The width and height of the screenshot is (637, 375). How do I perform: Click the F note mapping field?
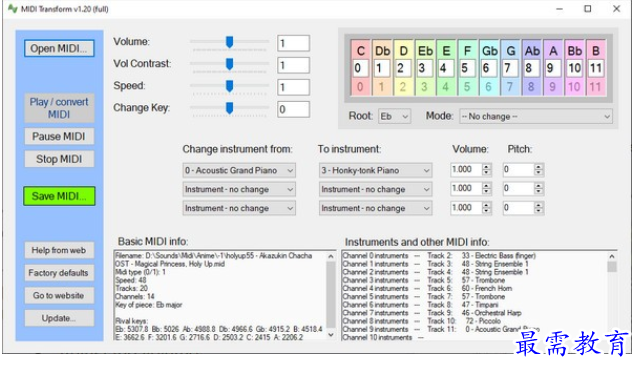tap(467, 68)
